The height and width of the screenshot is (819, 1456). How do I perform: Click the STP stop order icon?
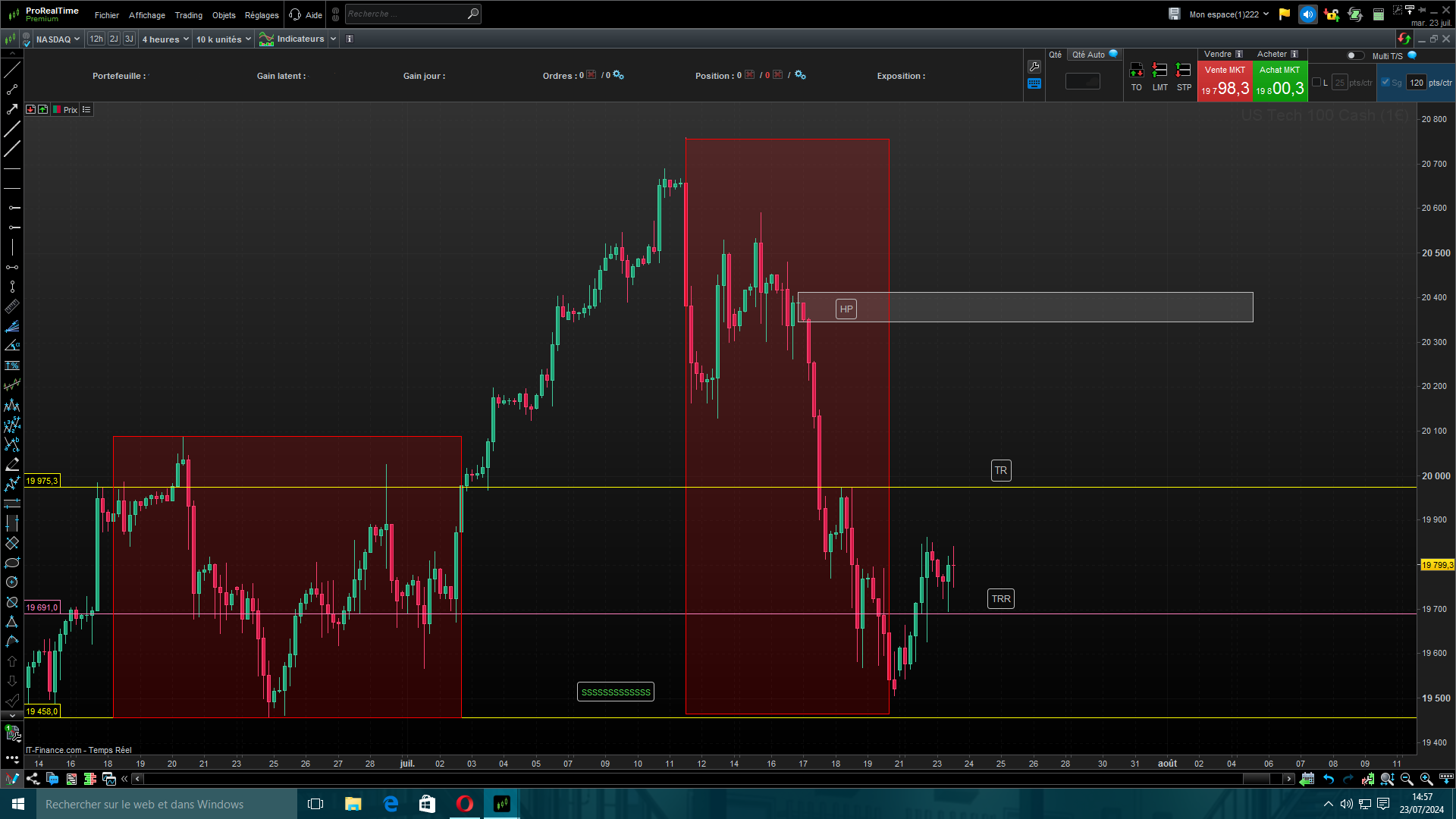[x=1183, y=71]
